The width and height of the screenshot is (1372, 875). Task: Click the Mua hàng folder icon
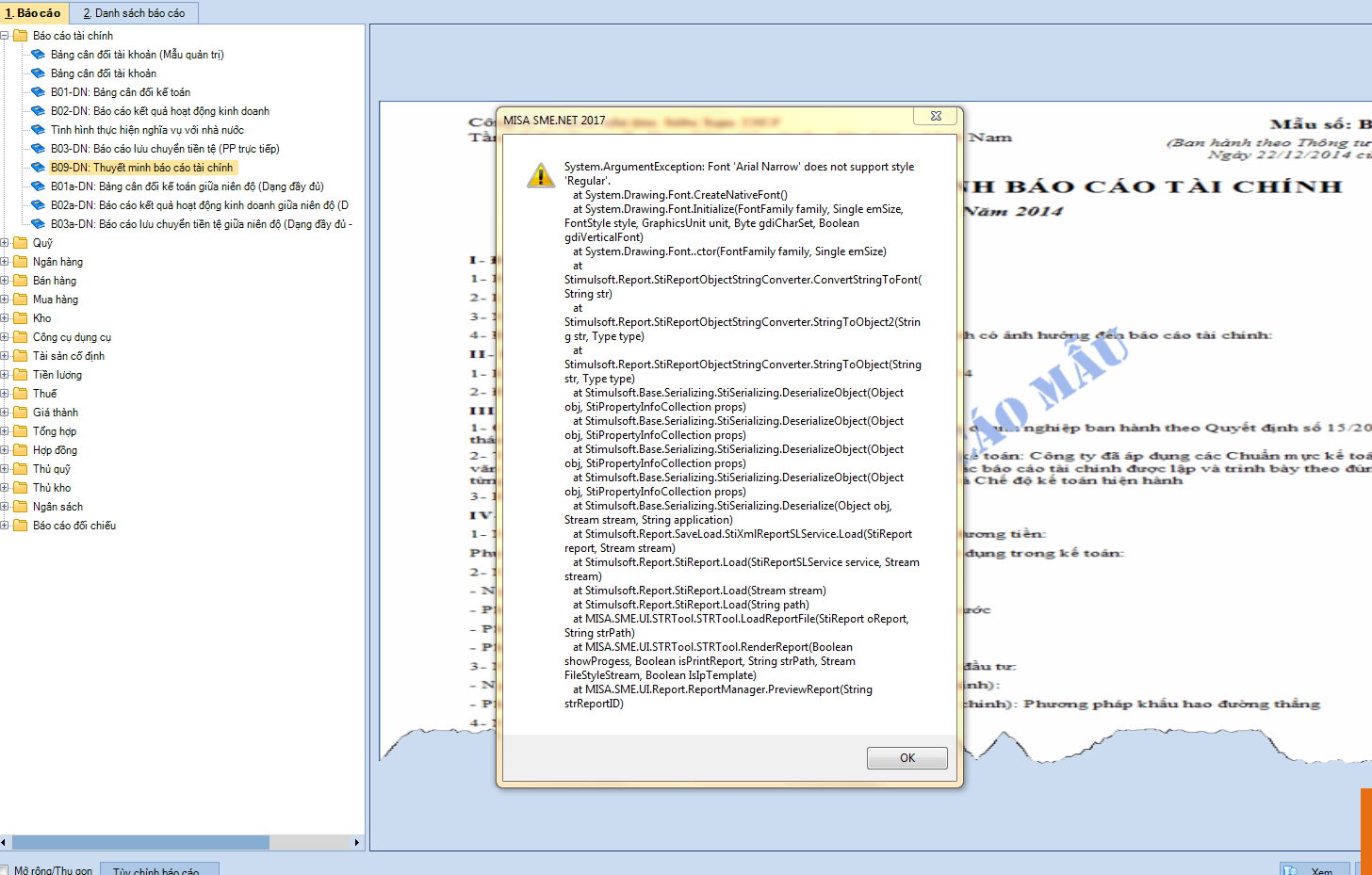pyautogui.click(x=20, y=300)
